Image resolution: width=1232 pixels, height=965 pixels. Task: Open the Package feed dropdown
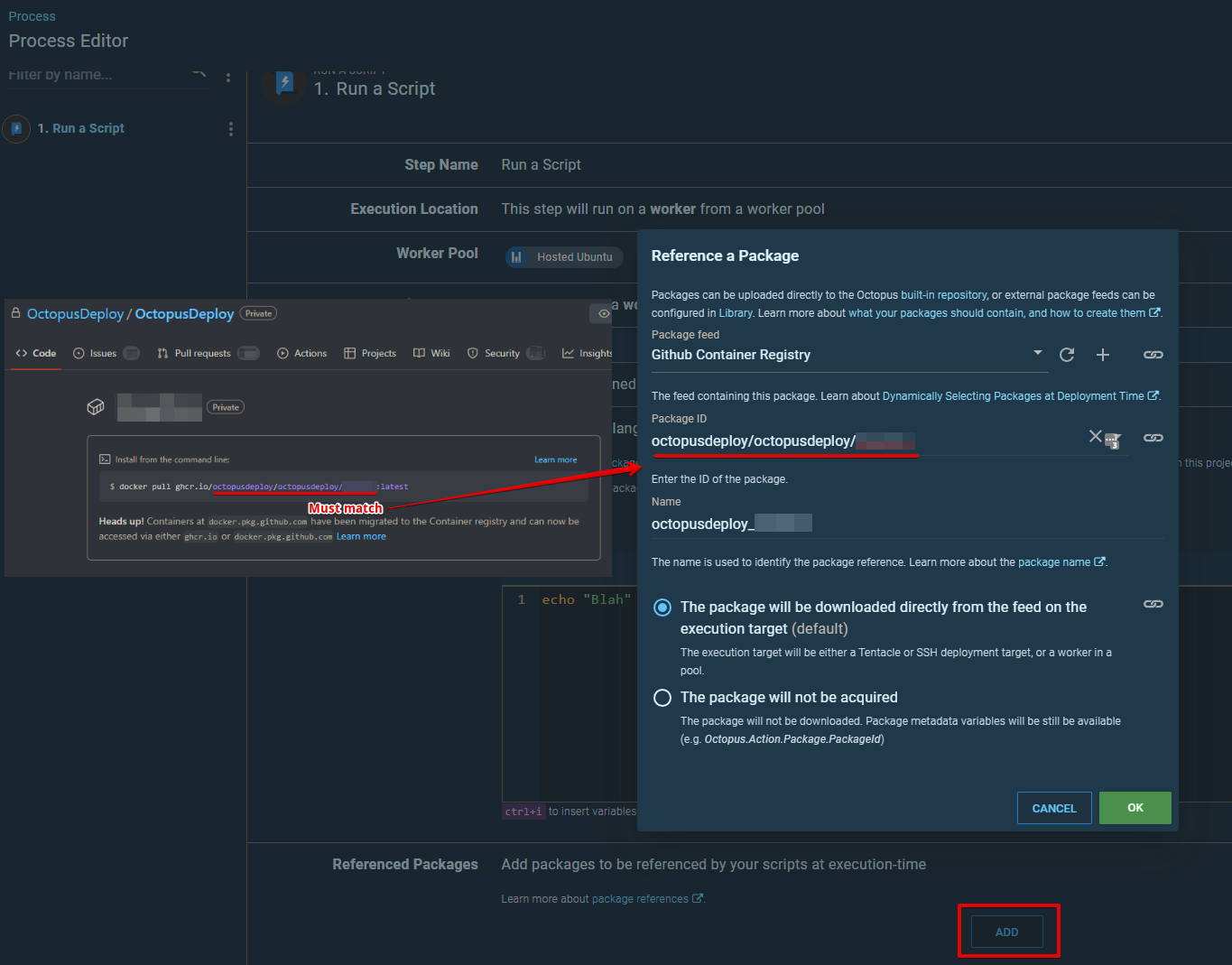pyautogui.click(x=1036, y=355)
